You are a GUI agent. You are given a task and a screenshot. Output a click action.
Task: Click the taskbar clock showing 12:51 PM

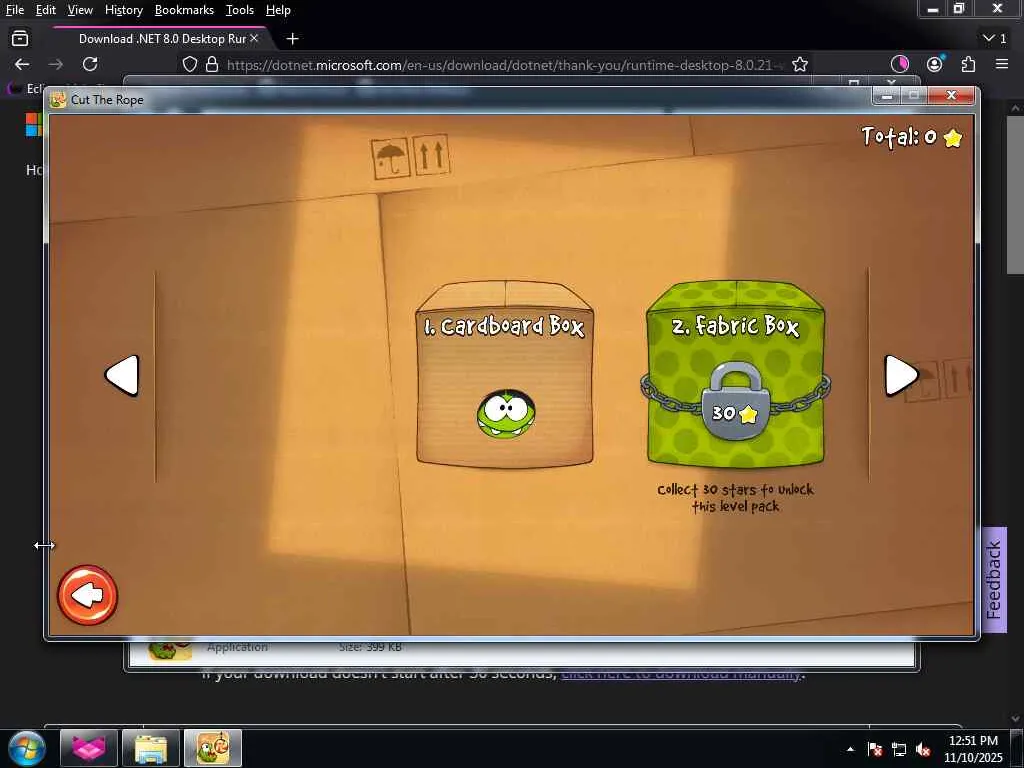pyautogui.click(x=973, y=748)
